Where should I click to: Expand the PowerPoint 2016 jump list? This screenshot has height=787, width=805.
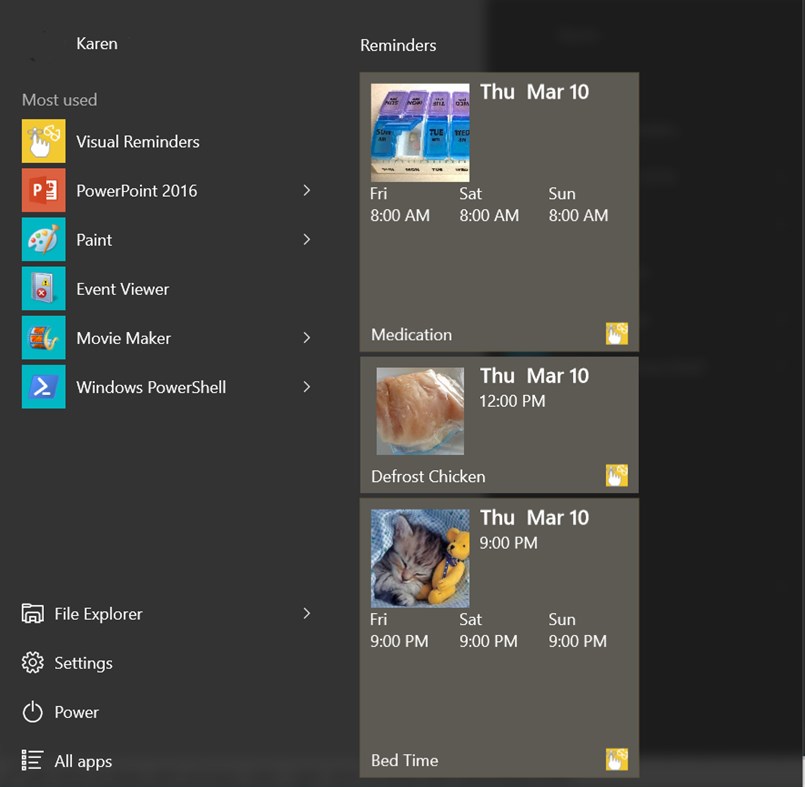pyautogui.click(x=309, y=191)
